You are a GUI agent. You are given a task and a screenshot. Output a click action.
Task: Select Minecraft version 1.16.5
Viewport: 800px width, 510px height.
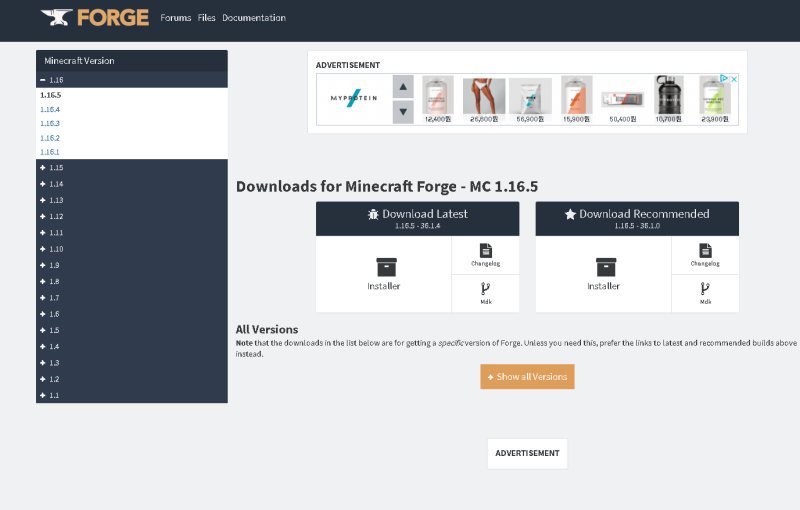pos(51,95)
